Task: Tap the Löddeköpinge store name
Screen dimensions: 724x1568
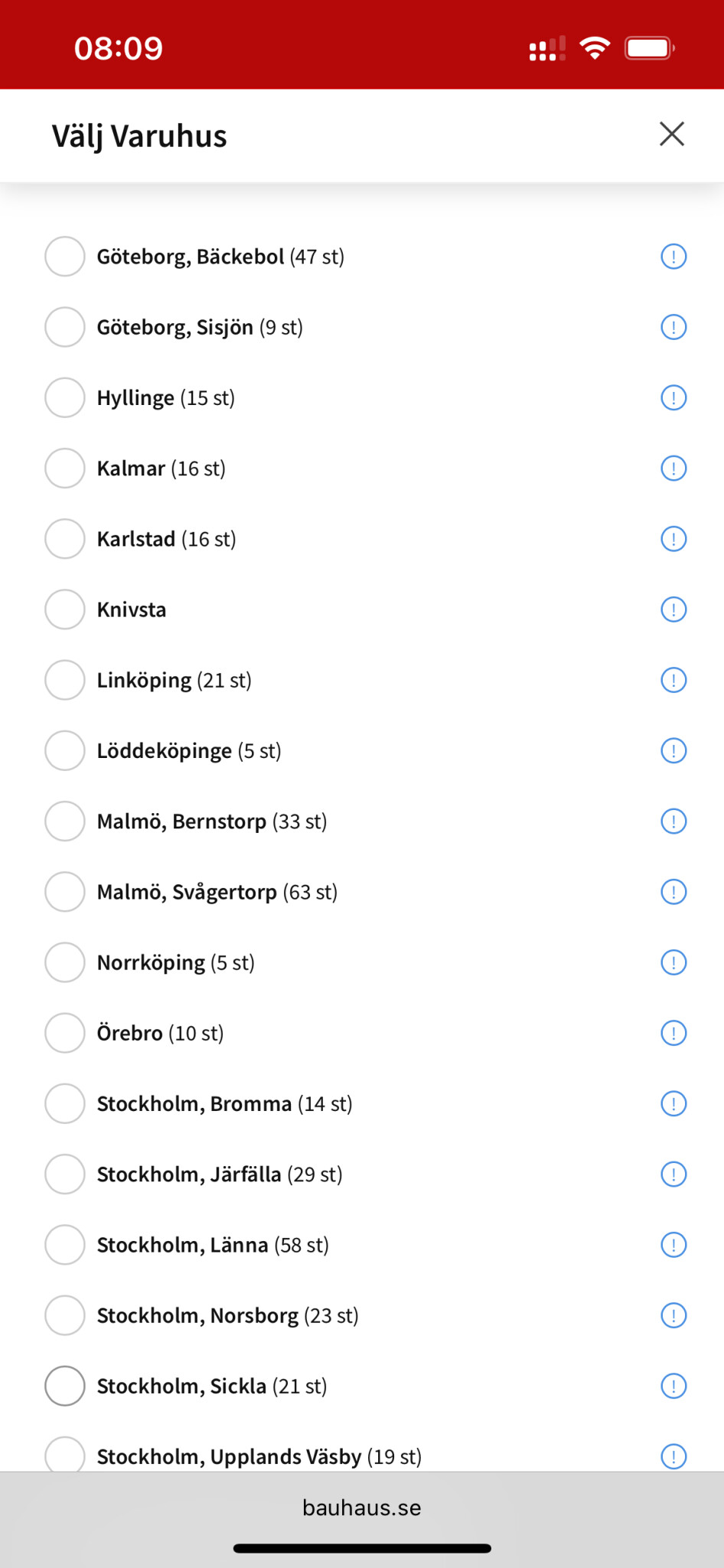Action: pyautogui.click(x=165, y=751)
